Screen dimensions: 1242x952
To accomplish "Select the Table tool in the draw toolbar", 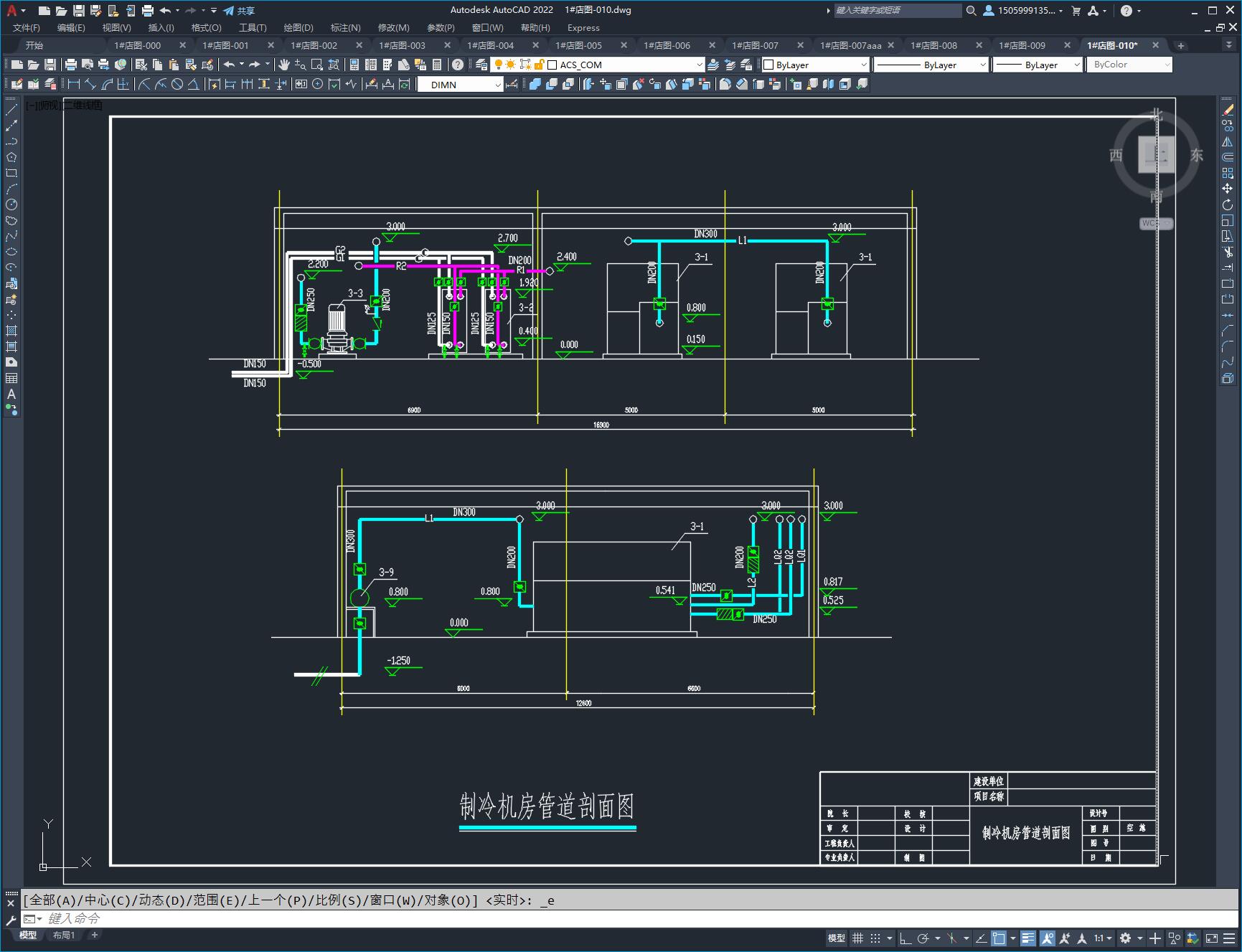I will [x=11, y=378].
